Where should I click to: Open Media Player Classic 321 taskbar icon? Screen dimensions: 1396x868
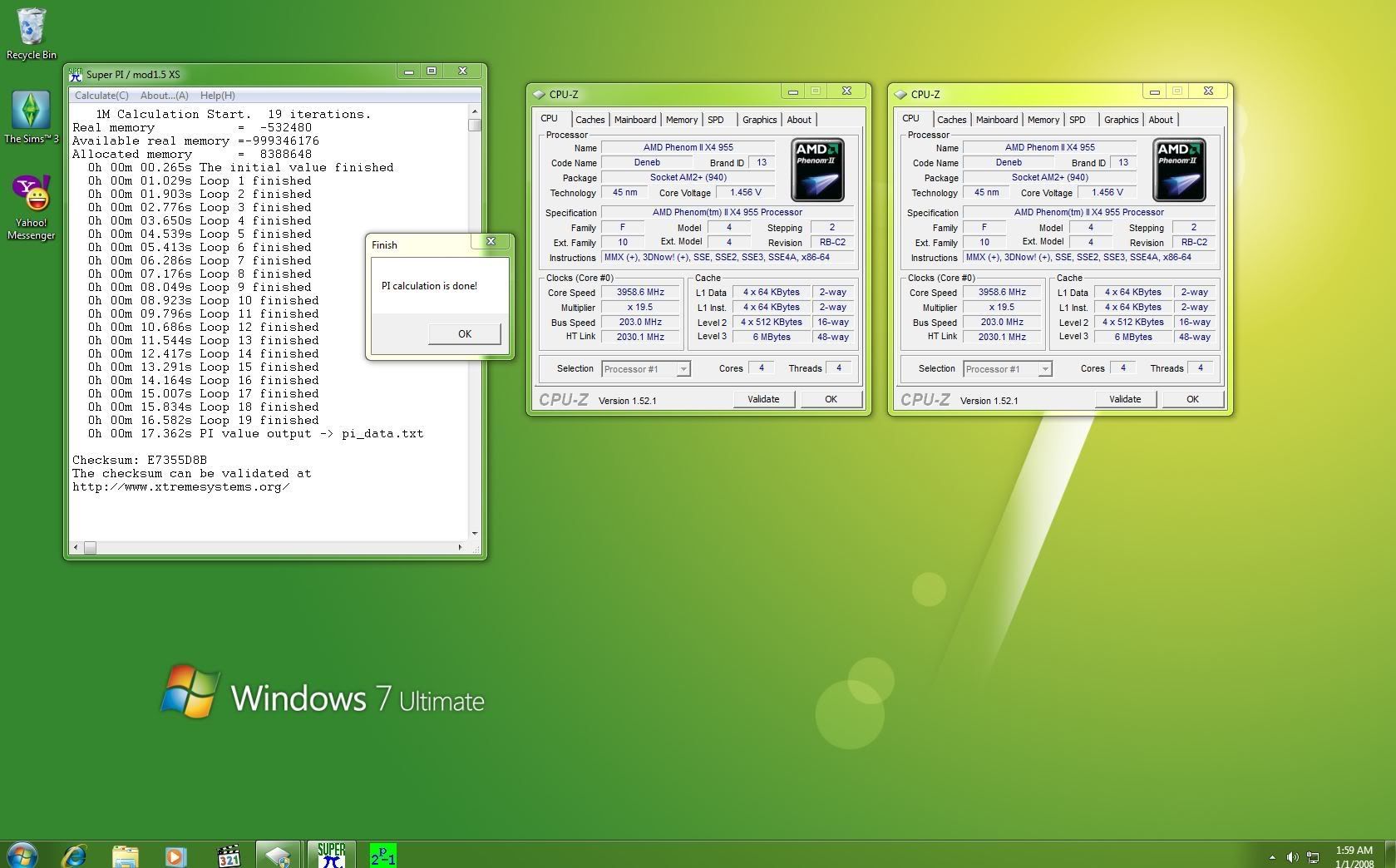click(x=228, y=855)
